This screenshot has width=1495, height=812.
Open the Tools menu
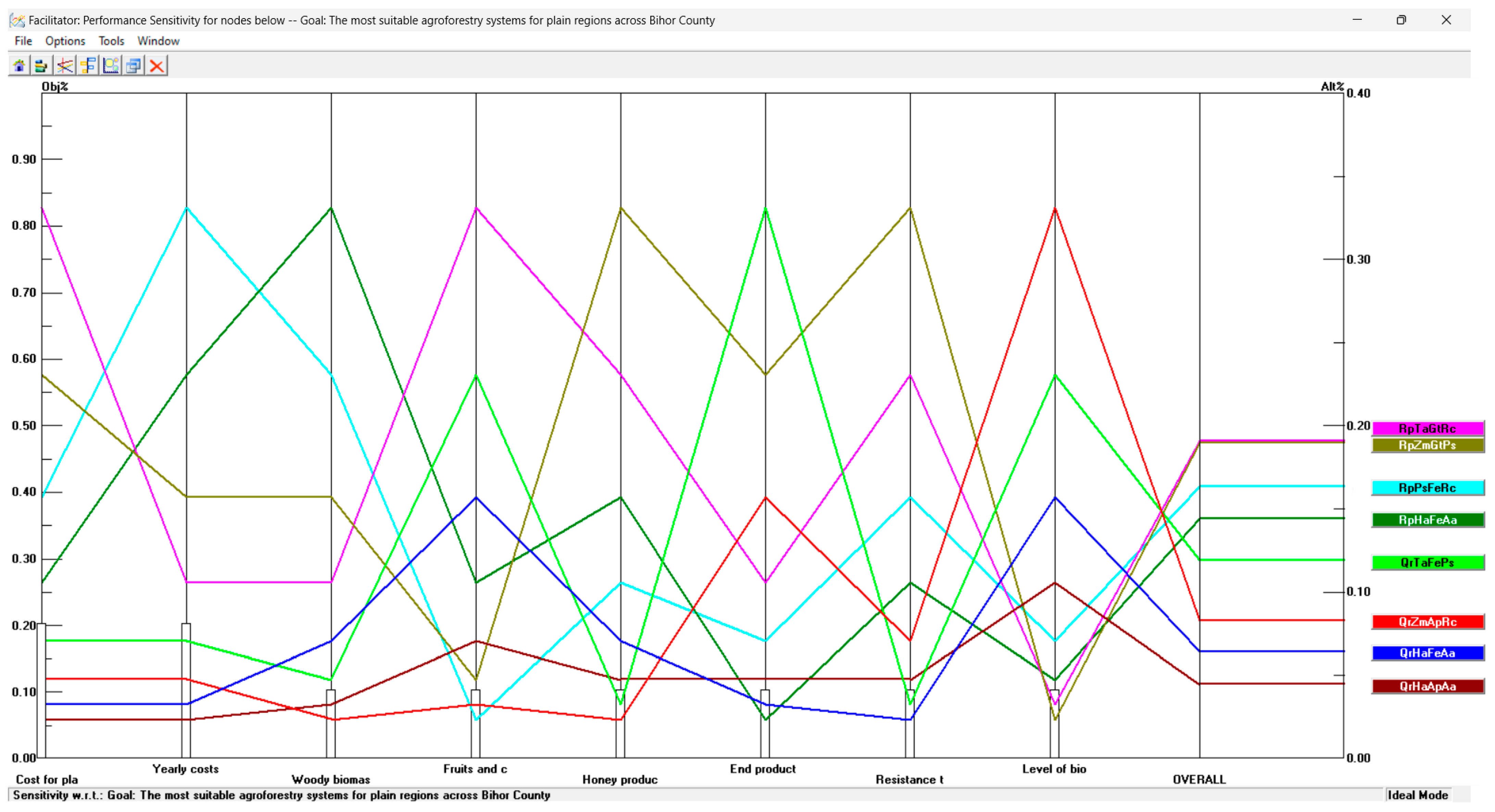coord(111,41)
